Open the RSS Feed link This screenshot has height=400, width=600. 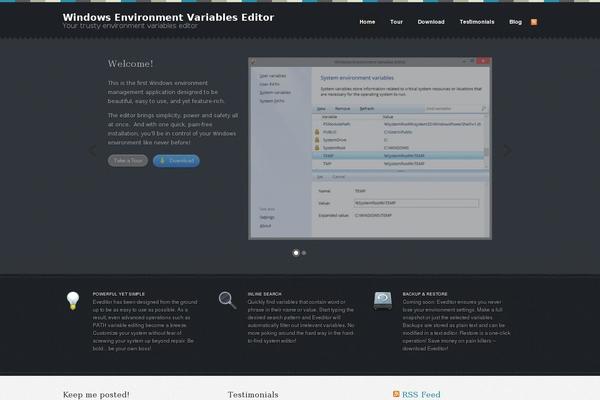point(421,394)
